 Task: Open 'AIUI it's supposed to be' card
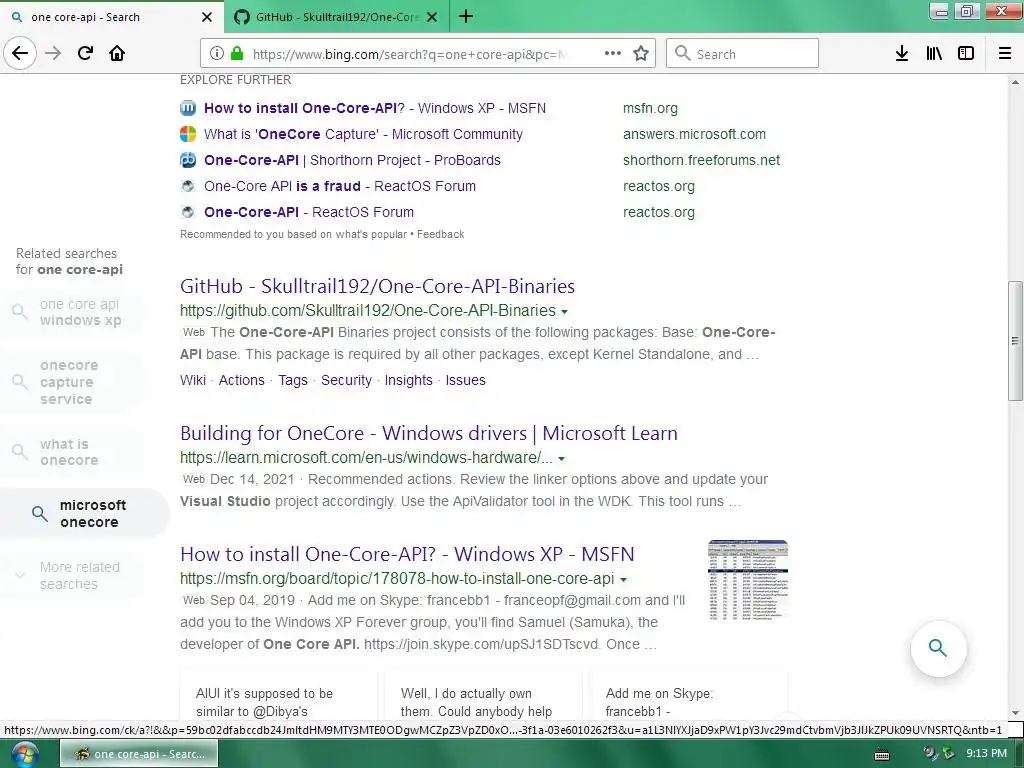[x=278, y=694]
